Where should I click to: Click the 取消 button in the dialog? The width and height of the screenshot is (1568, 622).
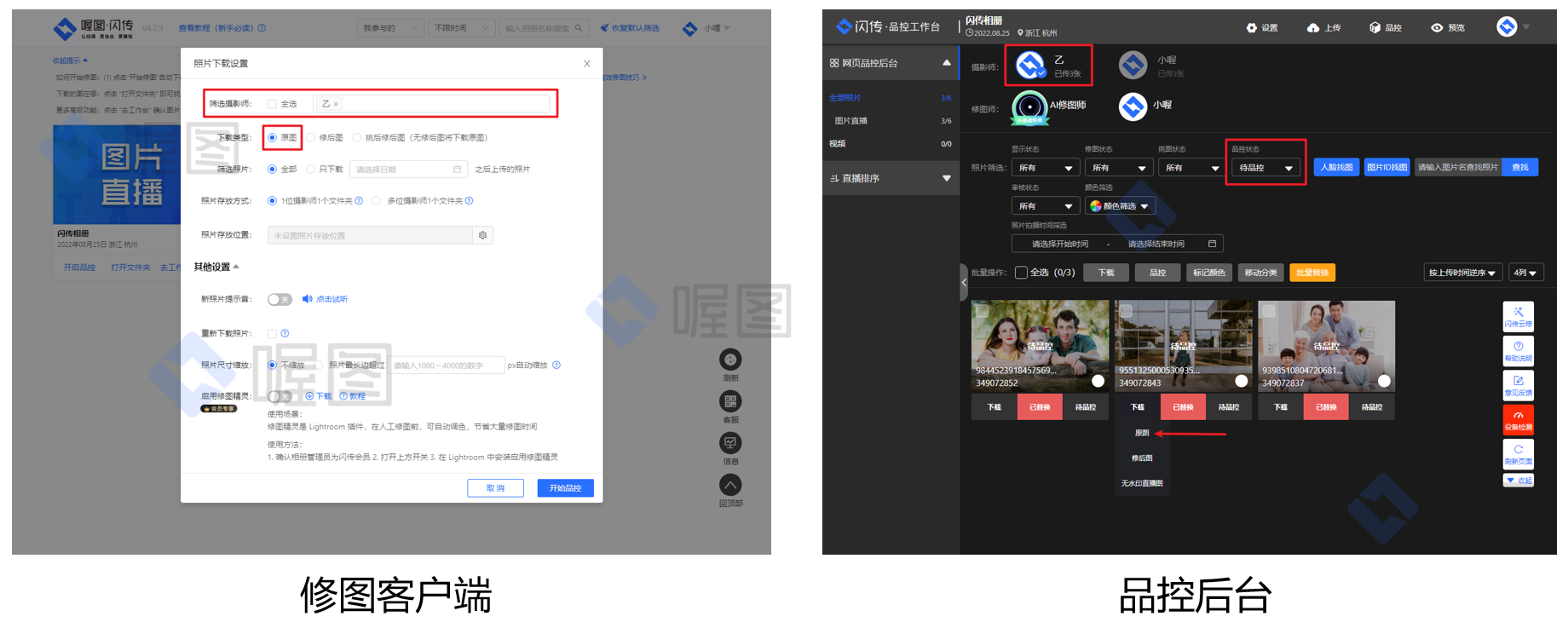pyautogui.click(x=495, y=488)
